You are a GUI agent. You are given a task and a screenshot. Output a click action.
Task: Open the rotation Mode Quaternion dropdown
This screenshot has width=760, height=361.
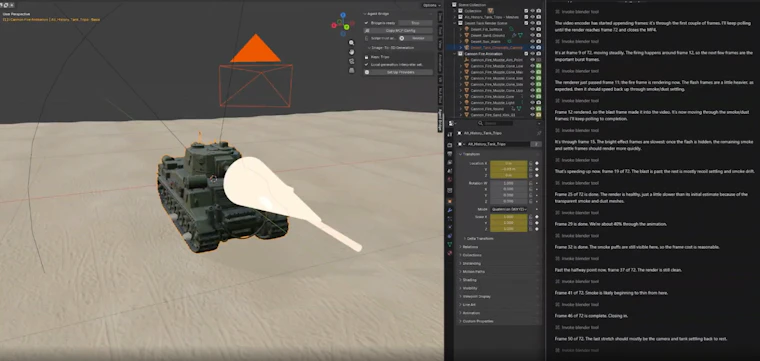coord(509,209)
